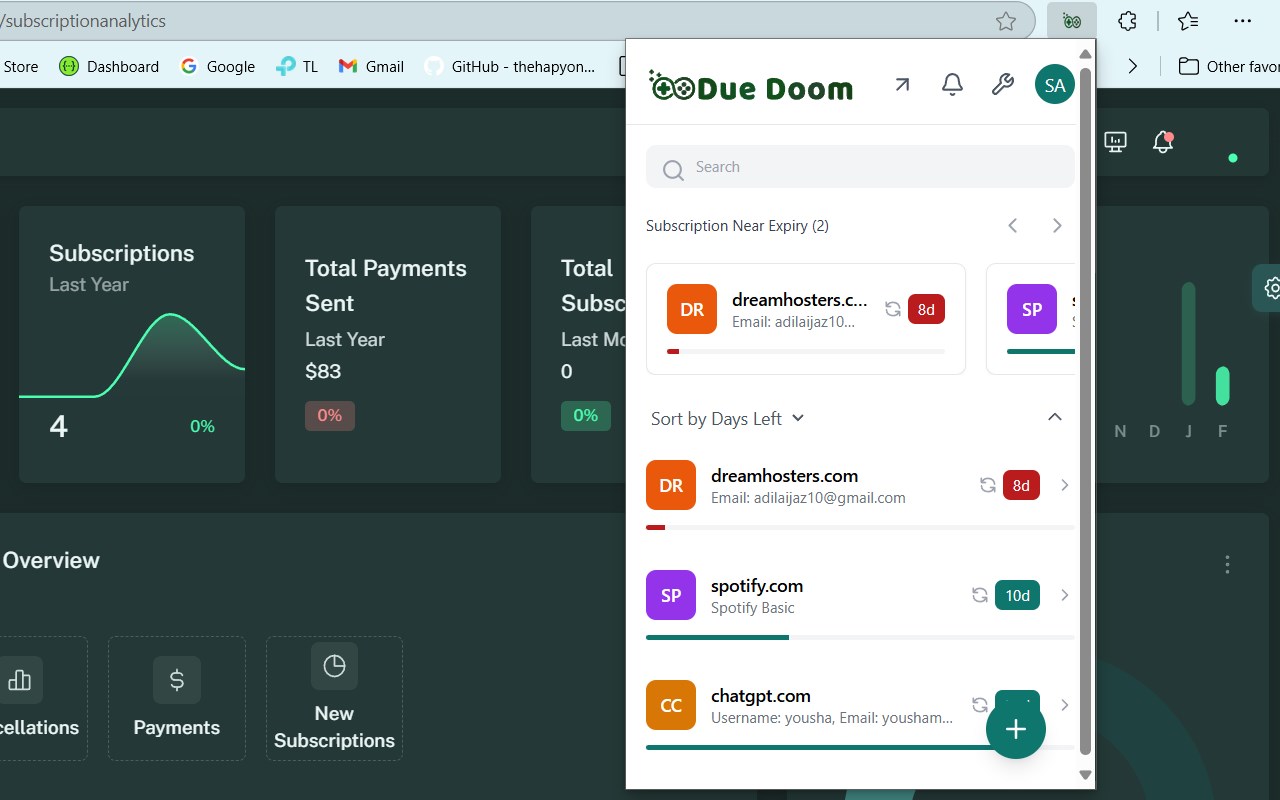Click the dashboard notification bell with red dot
The width and height of the screenshot is (1280, 800).
(1163, 142)
